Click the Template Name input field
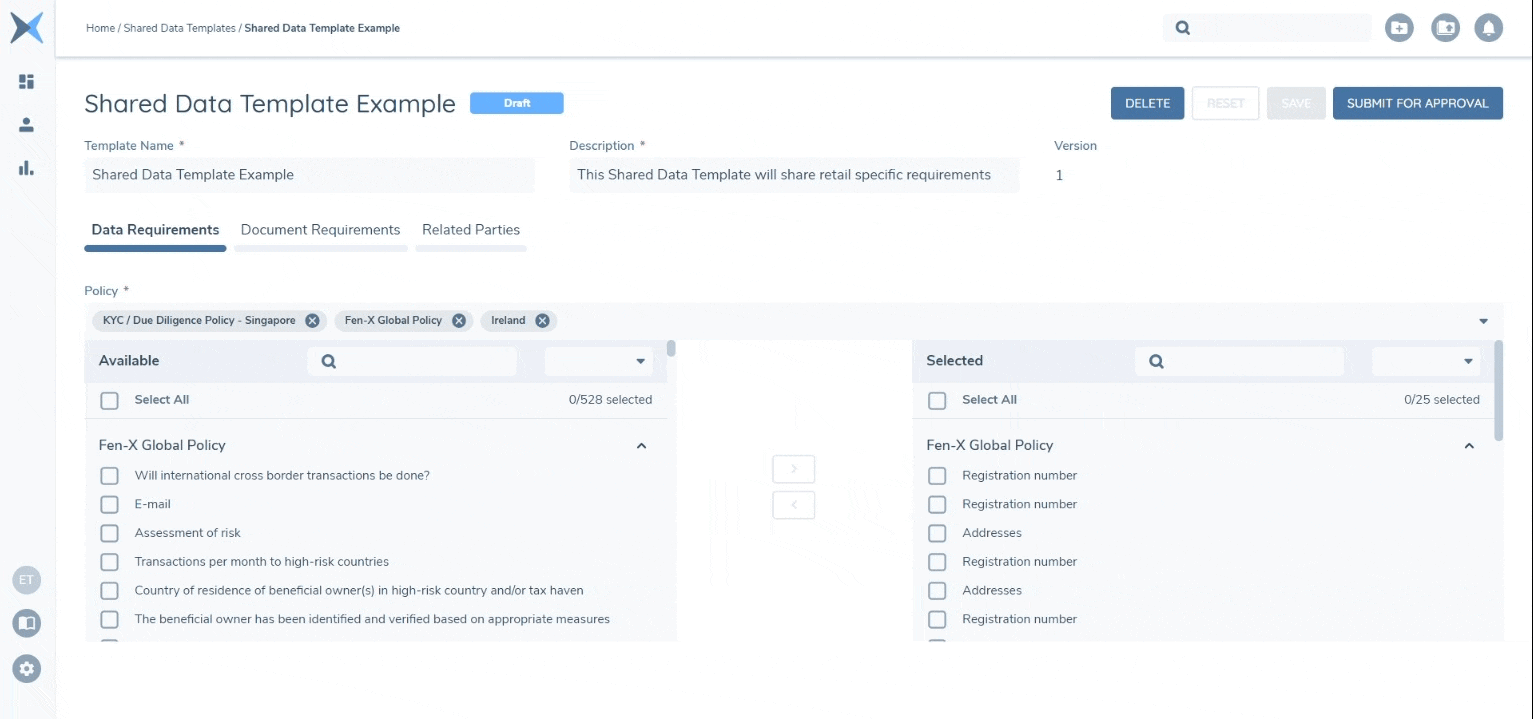The image size is (1533, 719). tap(309, 175)
